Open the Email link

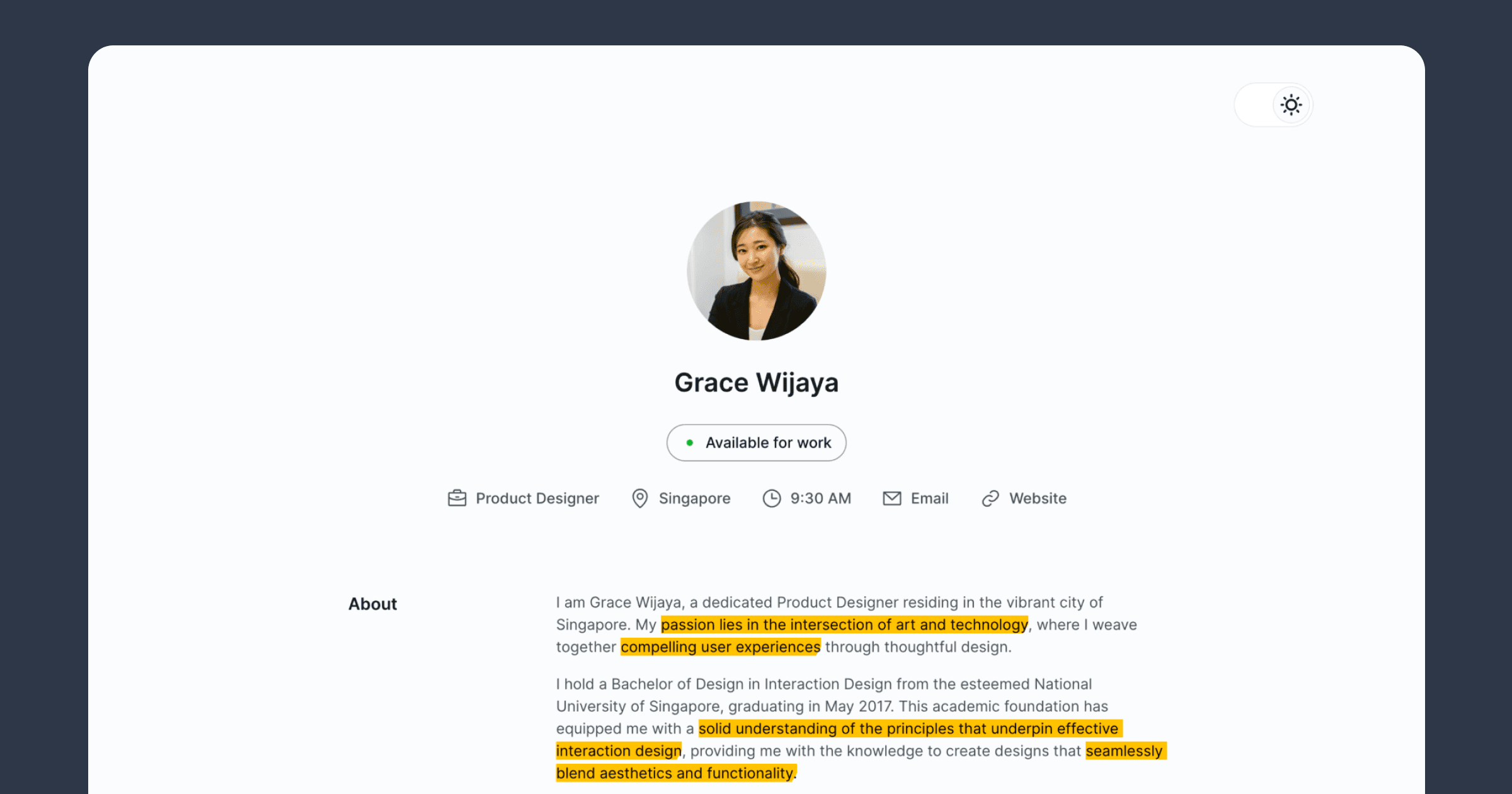(916, 498)
